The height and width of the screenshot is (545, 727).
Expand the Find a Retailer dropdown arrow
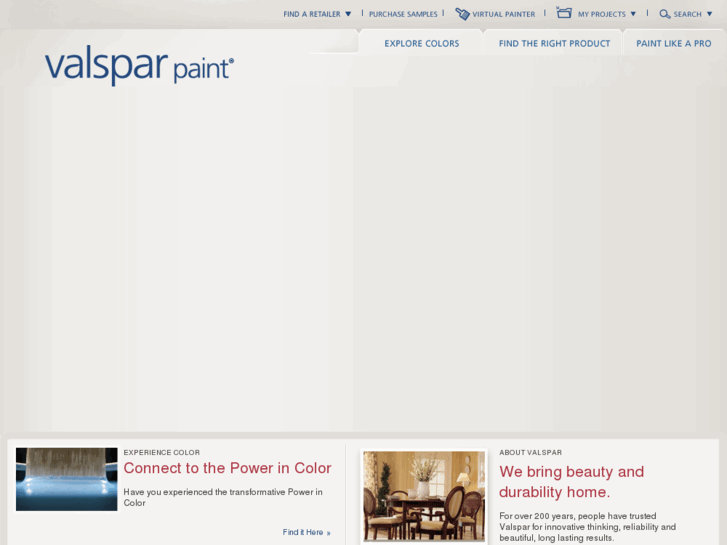(x=348, y=14)
